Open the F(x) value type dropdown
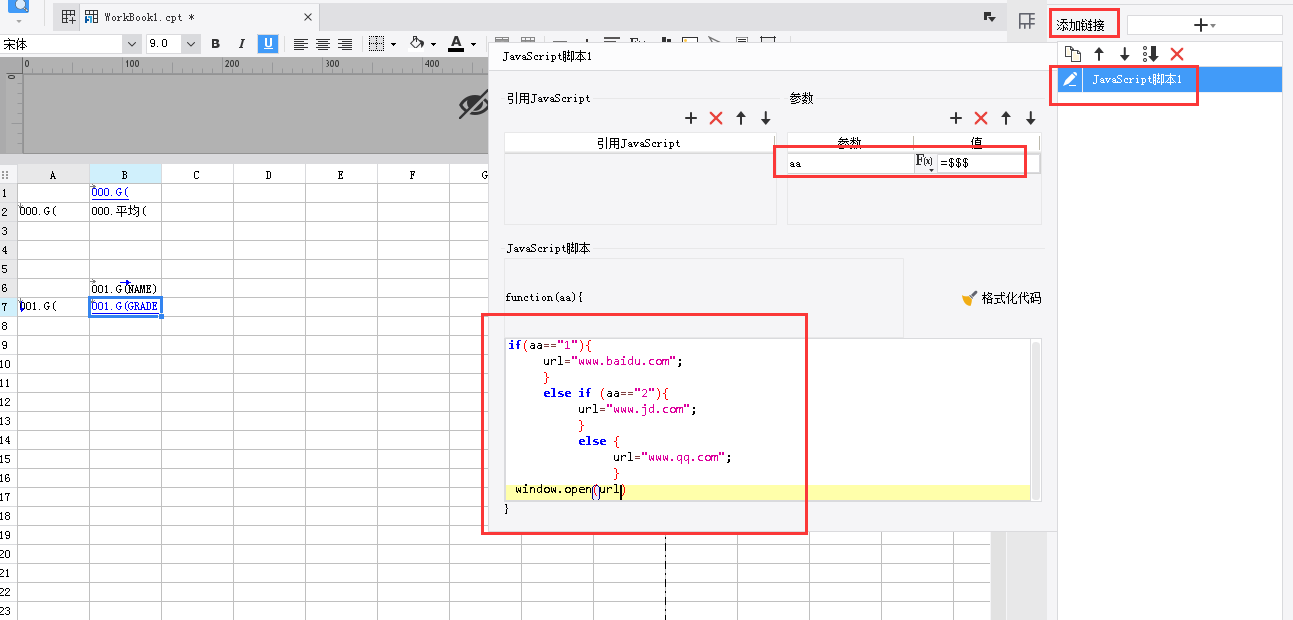Image resolution: width=1293 pixels, height=620 pixels. pos(924,162)
